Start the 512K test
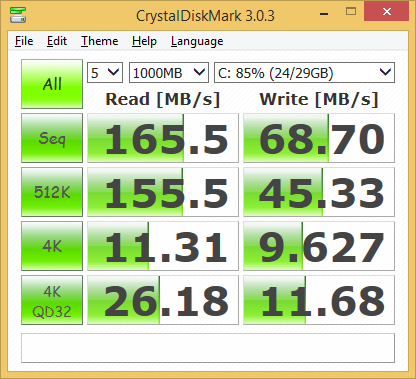The width and height of the screenshot is (416, 379). point(52,192)
